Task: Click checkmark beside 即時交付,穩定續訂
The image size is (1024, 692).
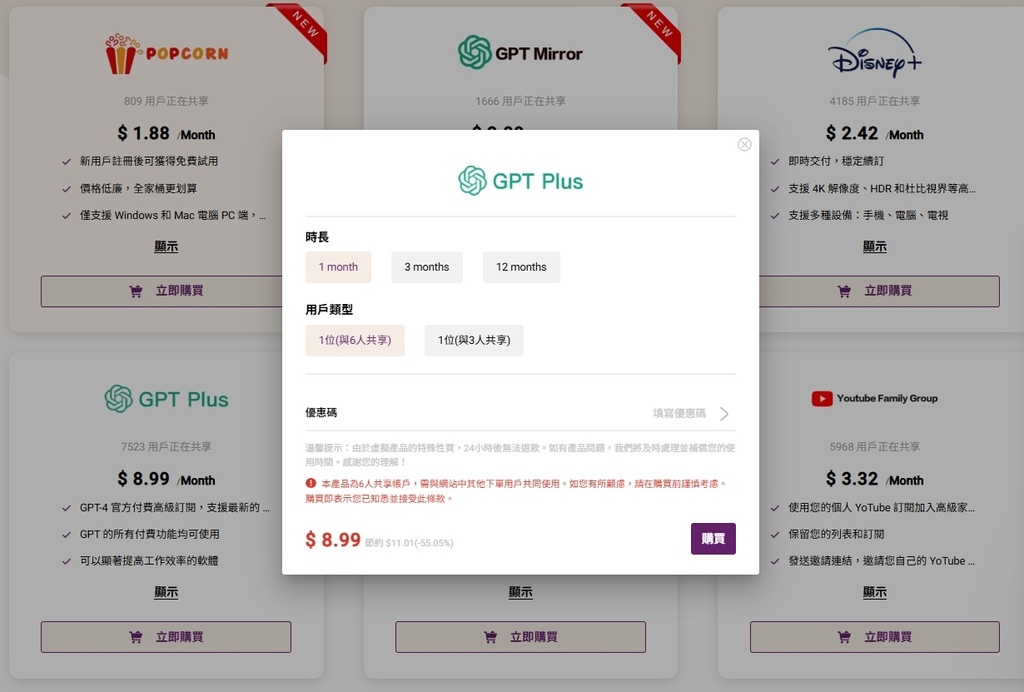Action: tap(775, 161)
